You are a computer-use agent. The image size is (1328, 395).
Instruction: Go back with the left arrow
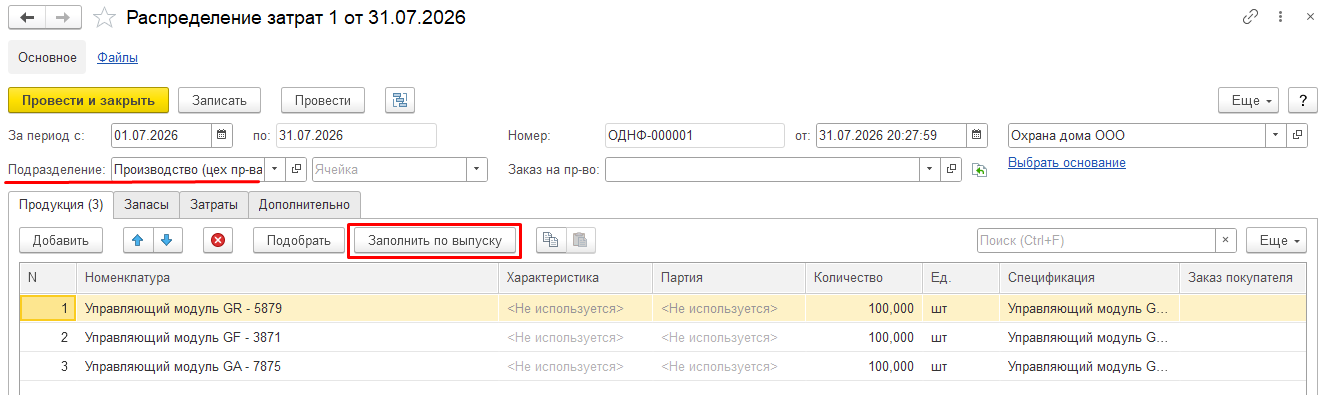coord(27,18)
